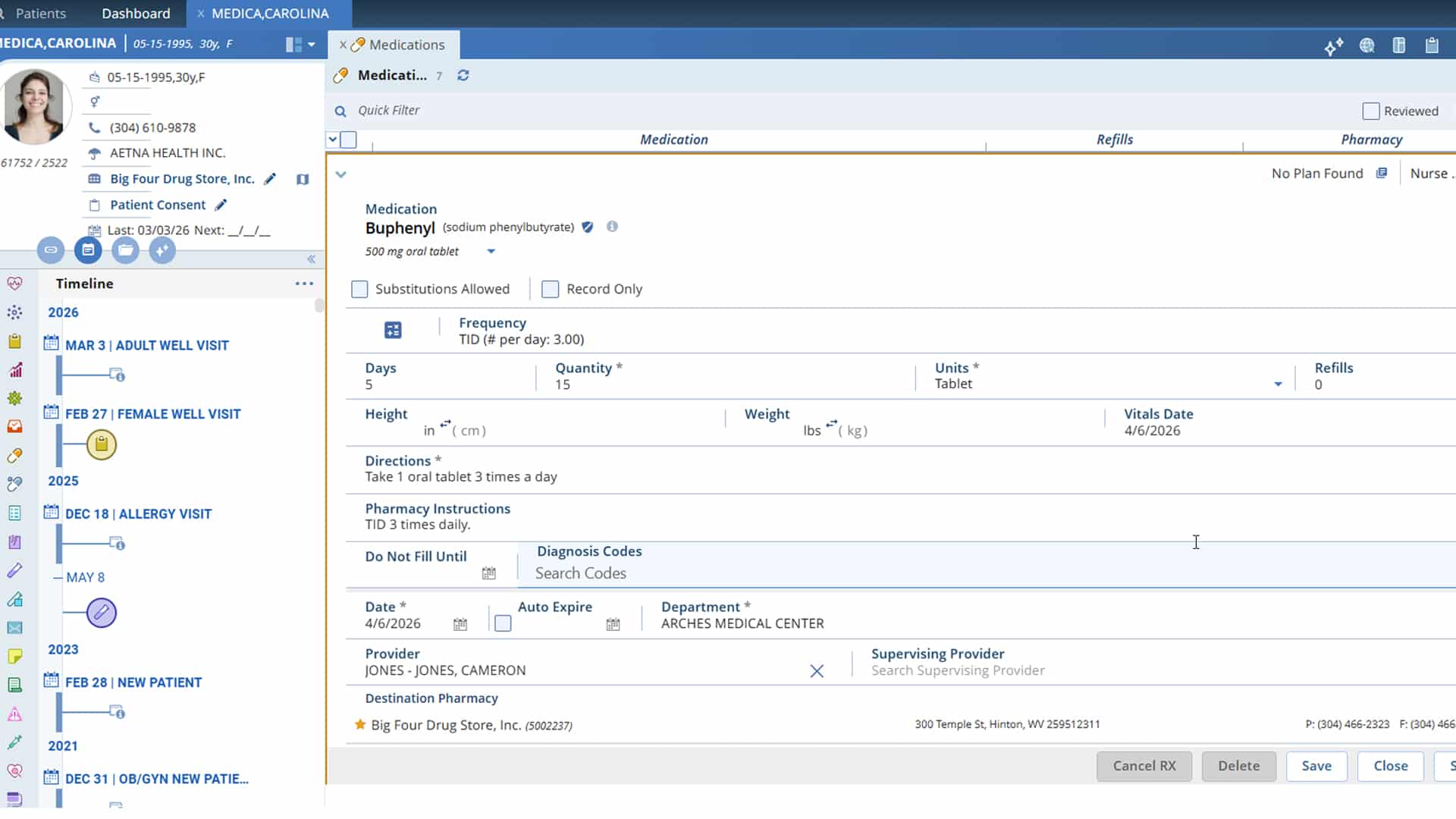This screenshot has width=1456, height=819.
Task: Open the Units Tablet dropdown
Action: (x=1278, y=384)
